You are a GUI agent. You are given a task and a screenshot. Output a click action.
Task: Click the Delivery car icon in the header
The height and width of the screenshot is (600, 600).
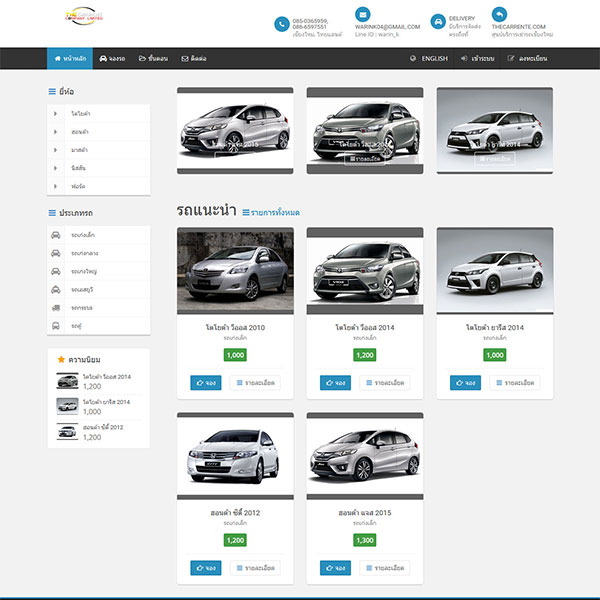[x=438, y=21]
